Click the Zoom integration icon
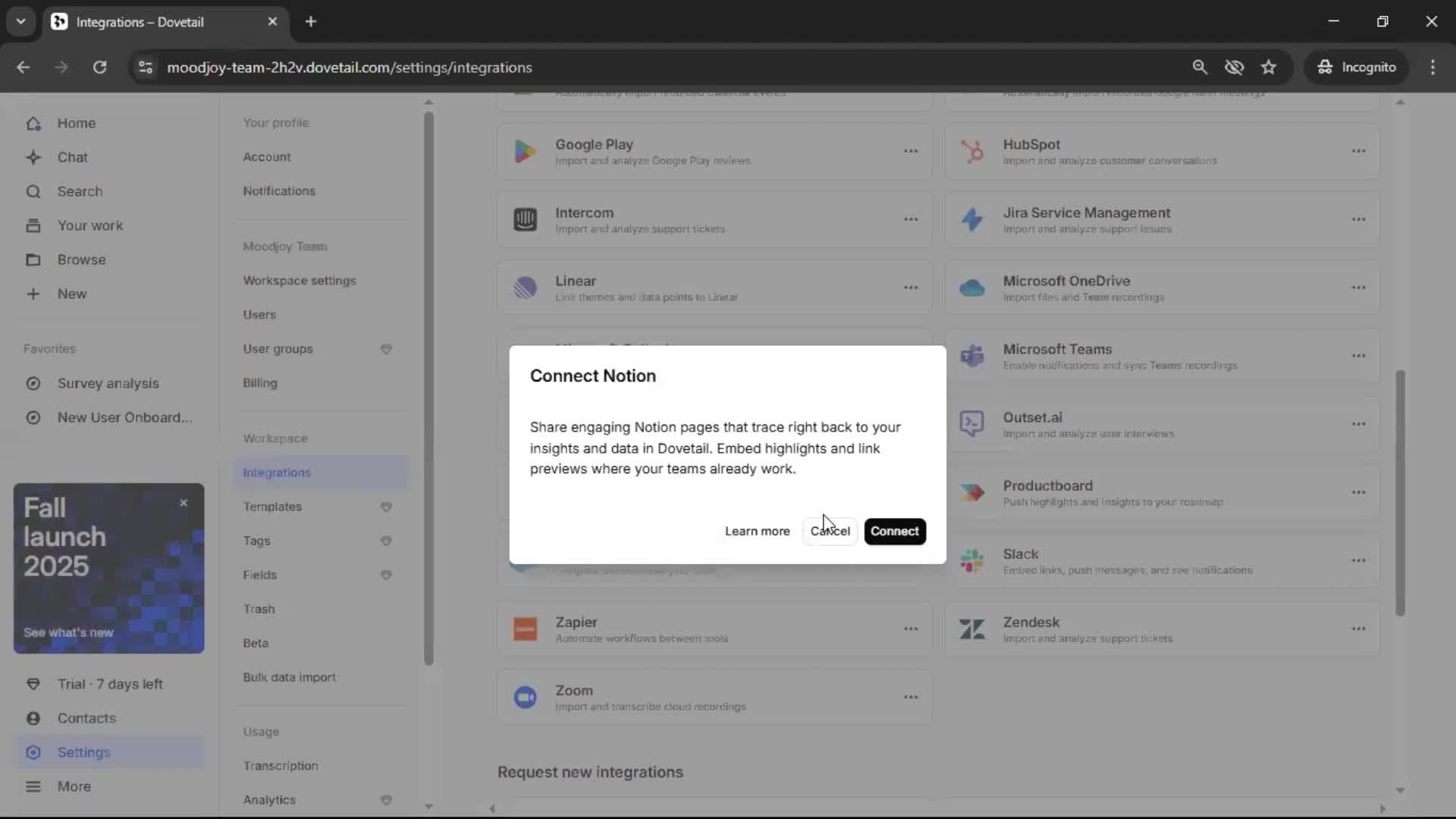 point(525,697)
